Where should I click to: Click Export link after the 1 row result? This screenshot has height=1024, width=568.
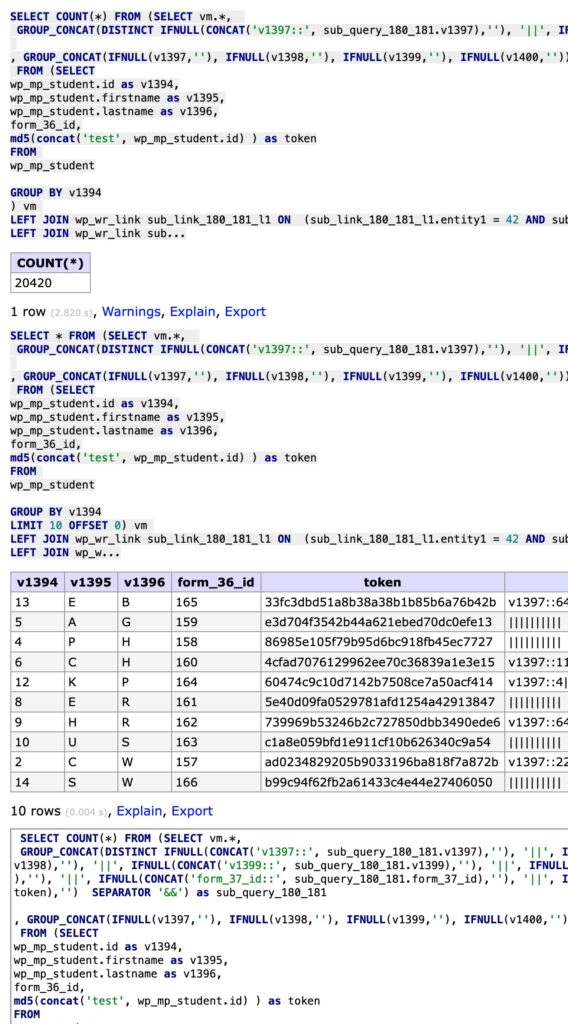(245, 312)
